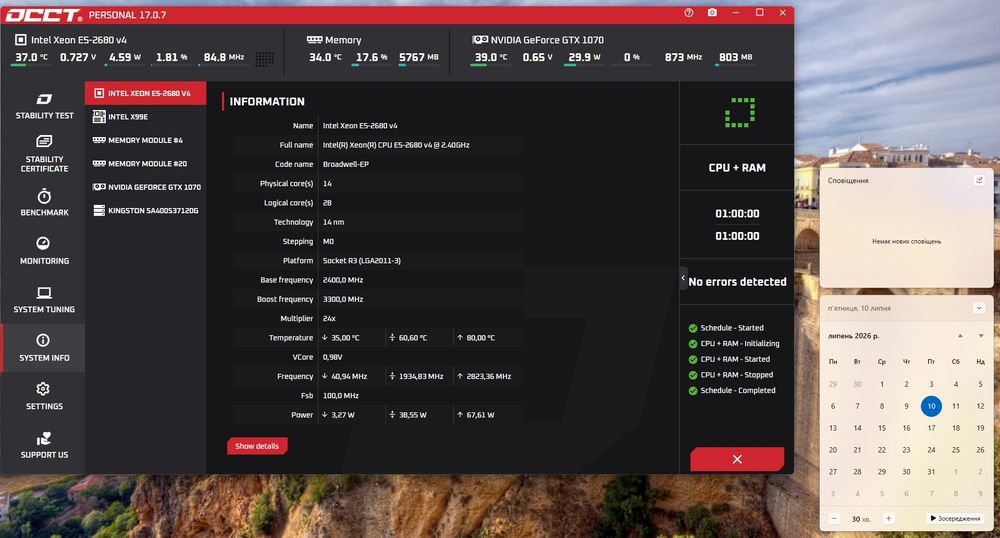This screenshot has width=1000, height=538.
Task: Collapse the calendar panel chevron
Action: point(979,308)
